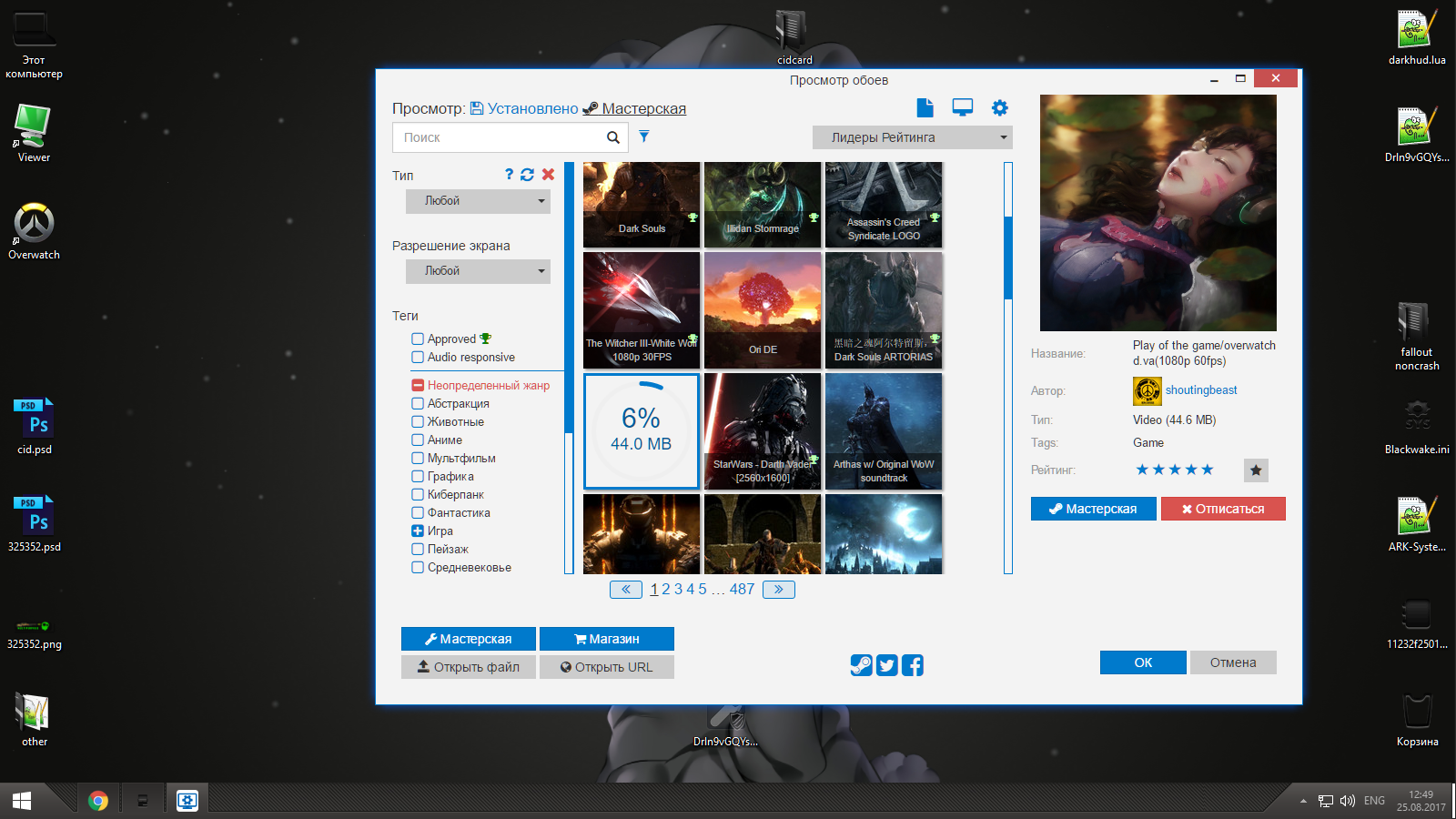Open the Тип dropdown

(x=478, y=201)
